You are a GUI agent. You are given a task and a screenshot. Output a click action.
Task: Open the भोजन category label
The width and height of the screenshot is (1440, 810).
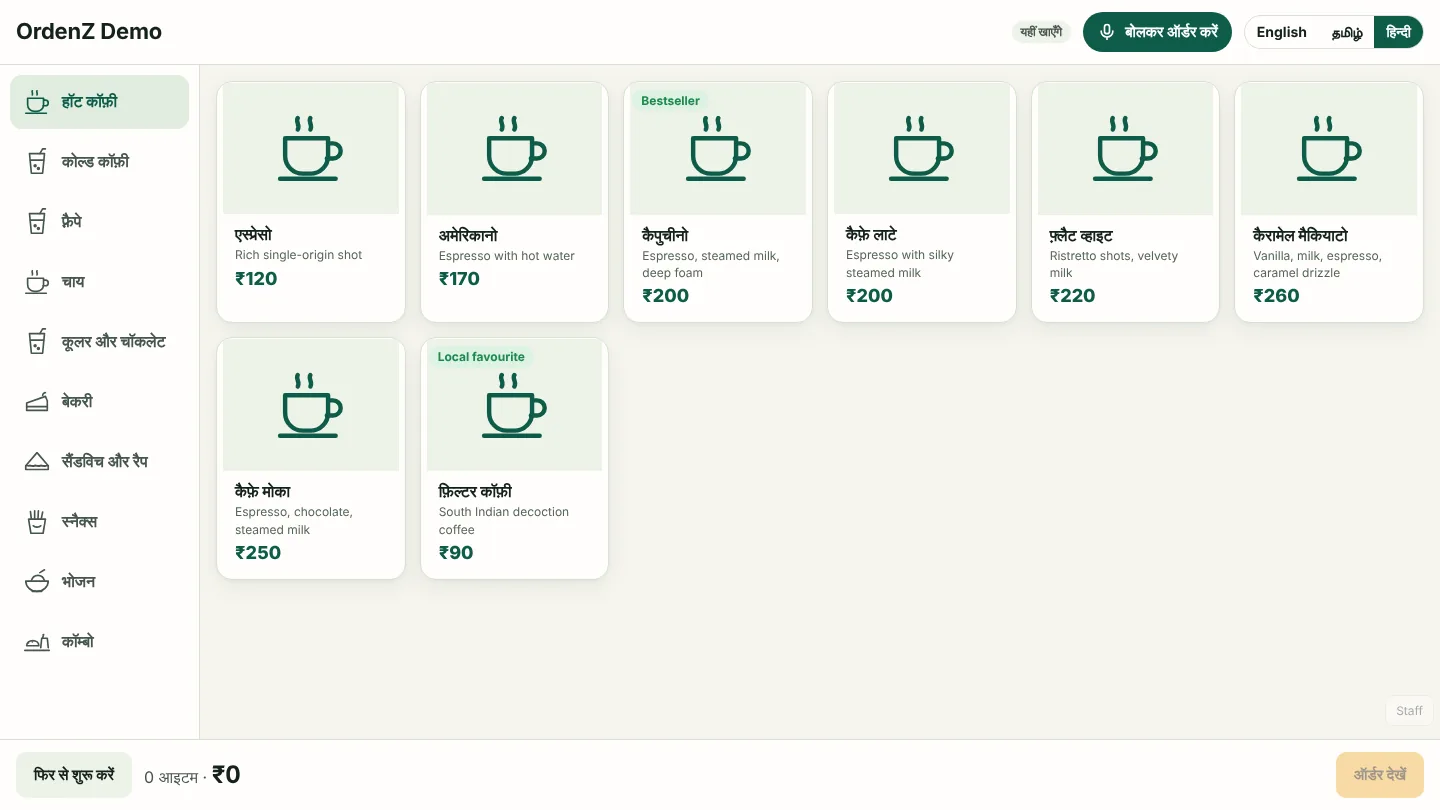pyautogui.click(x=78, y=582)
